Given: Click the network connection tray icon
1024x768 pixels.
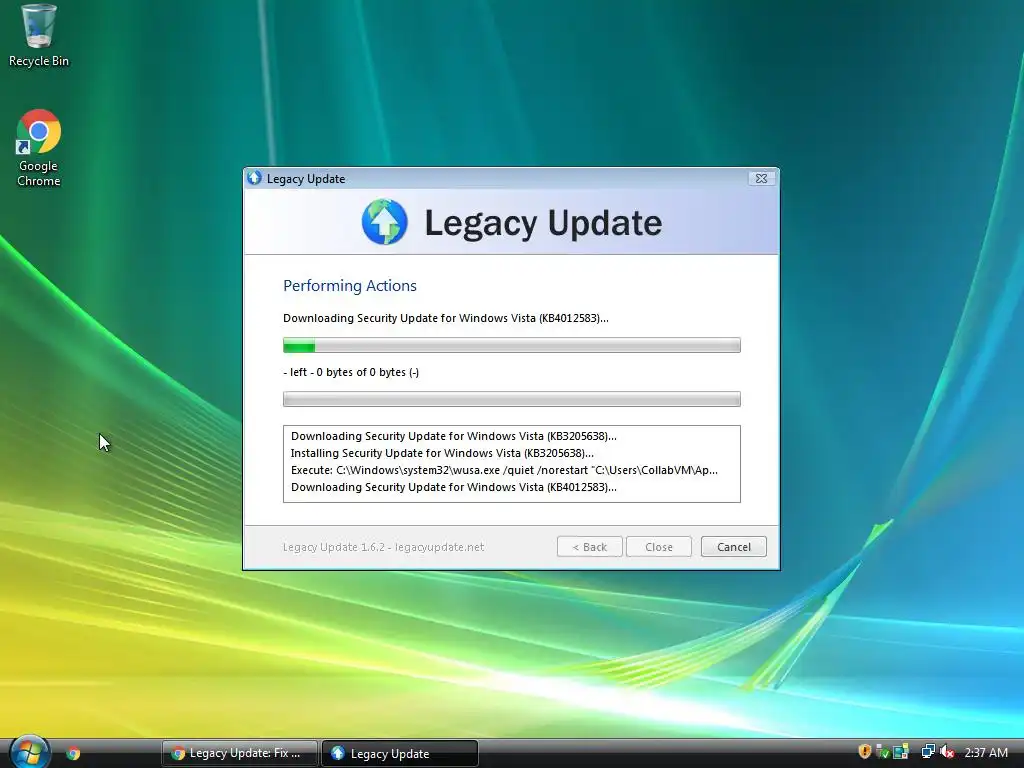Looking at the screenshot, I should click(x=928, y=752).
